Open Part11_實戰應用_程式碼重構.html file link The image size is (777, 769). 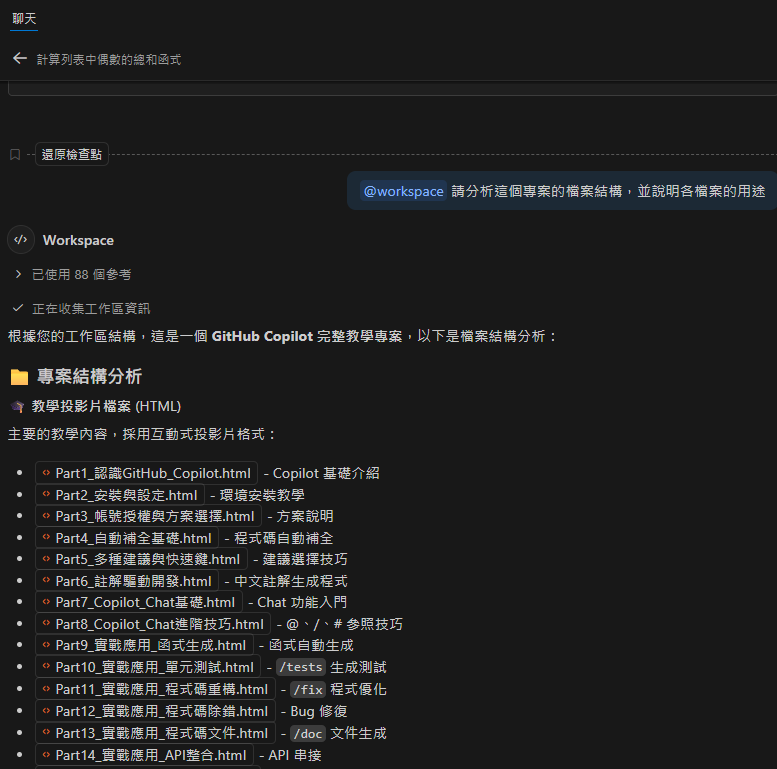156,689
